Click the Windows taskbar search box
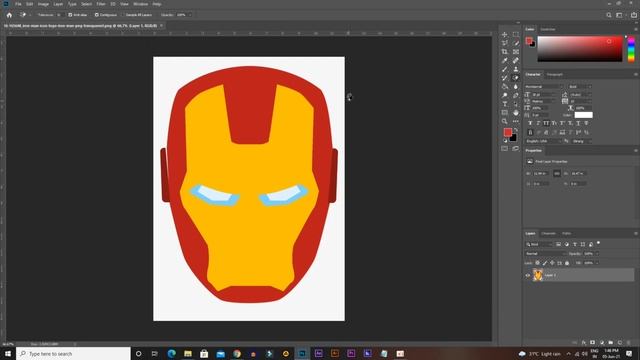 [73, 353]
